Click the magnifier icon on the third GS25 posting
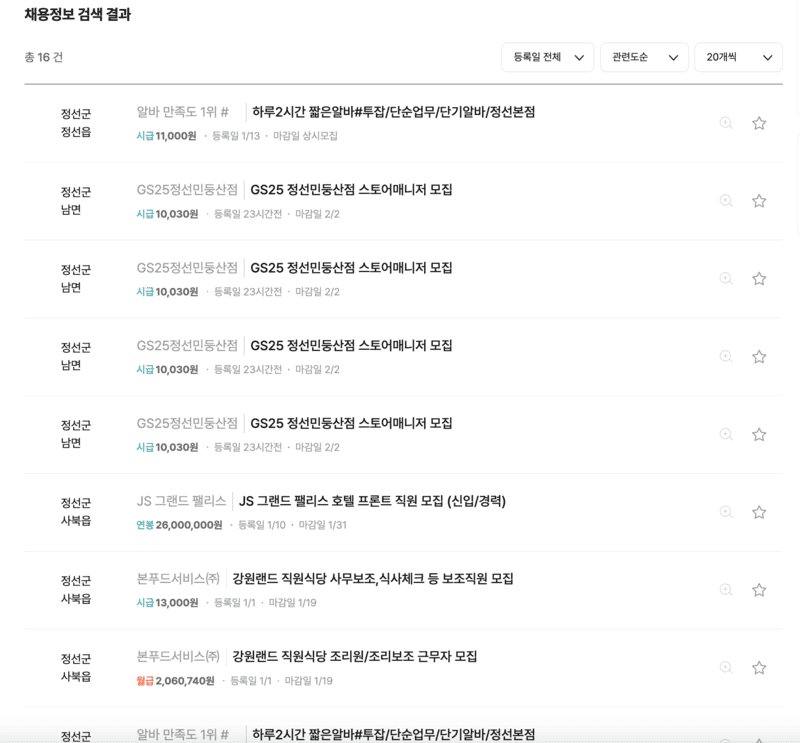The image size is (800, 743). [x=724, y=356]
